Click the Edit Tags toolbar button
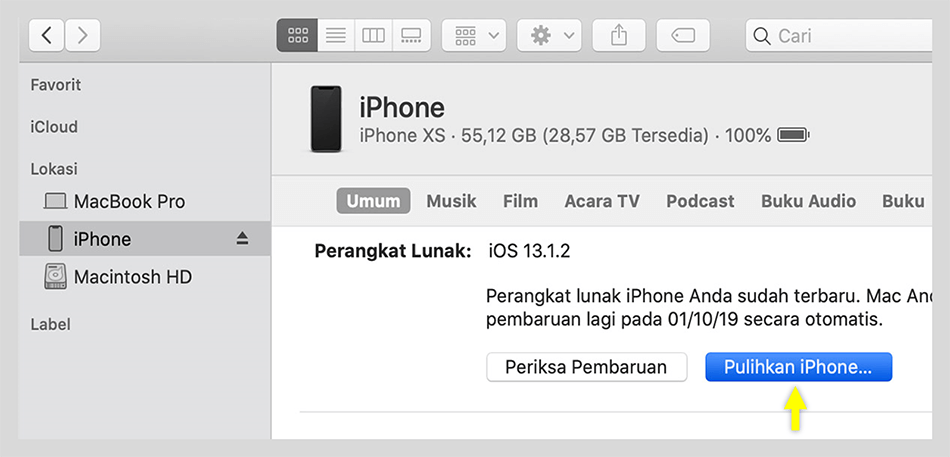The width and height of the screenshot is (950, 457). 683,36
